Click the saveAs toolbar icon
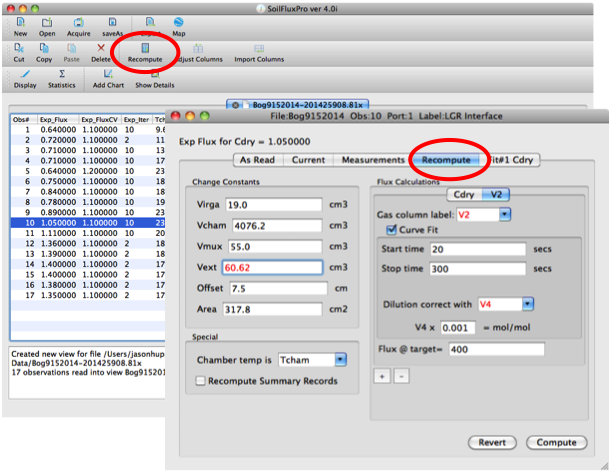 (x=112, y=26)
